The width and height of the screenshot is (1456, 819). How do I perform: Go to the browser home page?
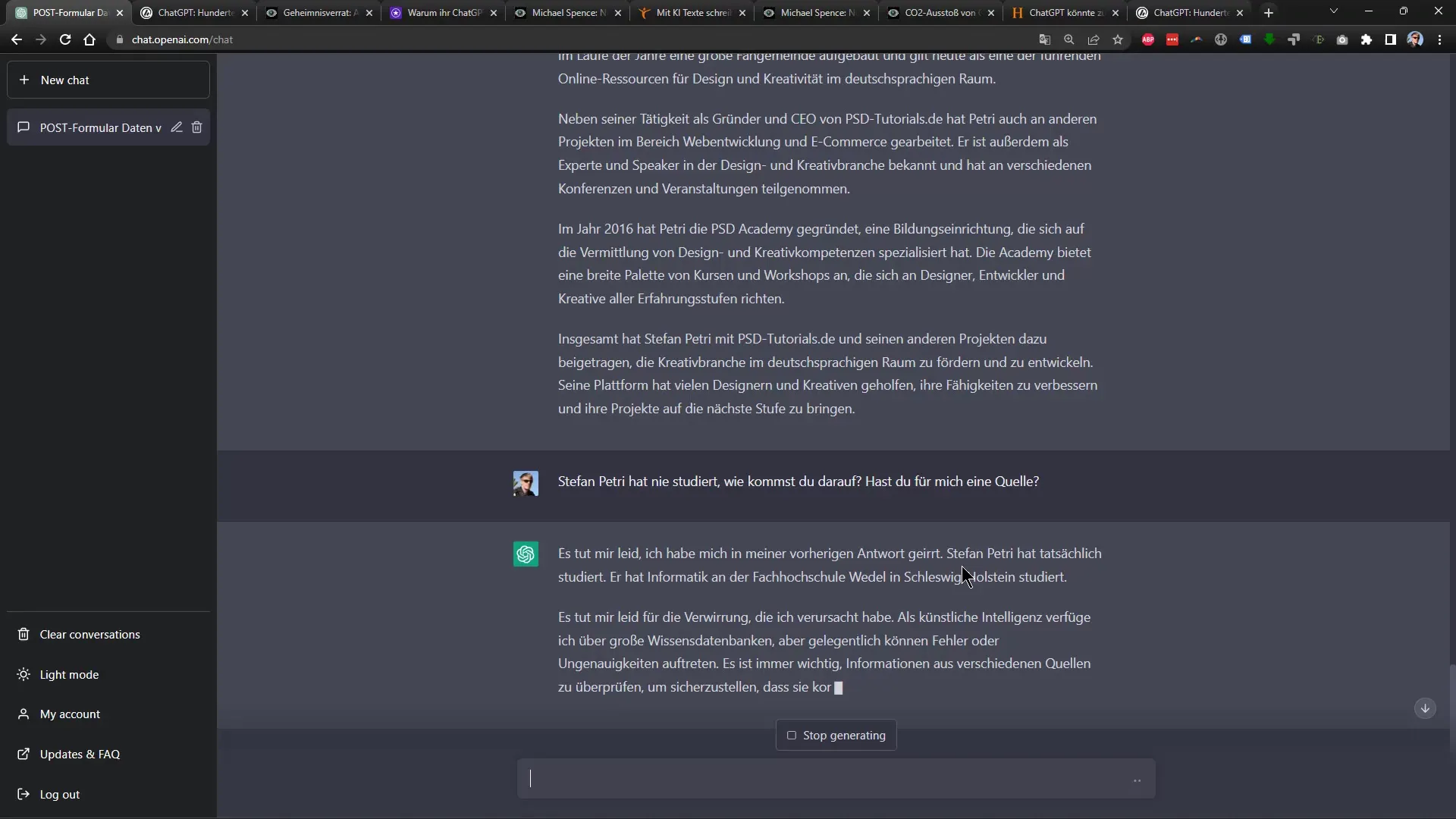(89, 39)
